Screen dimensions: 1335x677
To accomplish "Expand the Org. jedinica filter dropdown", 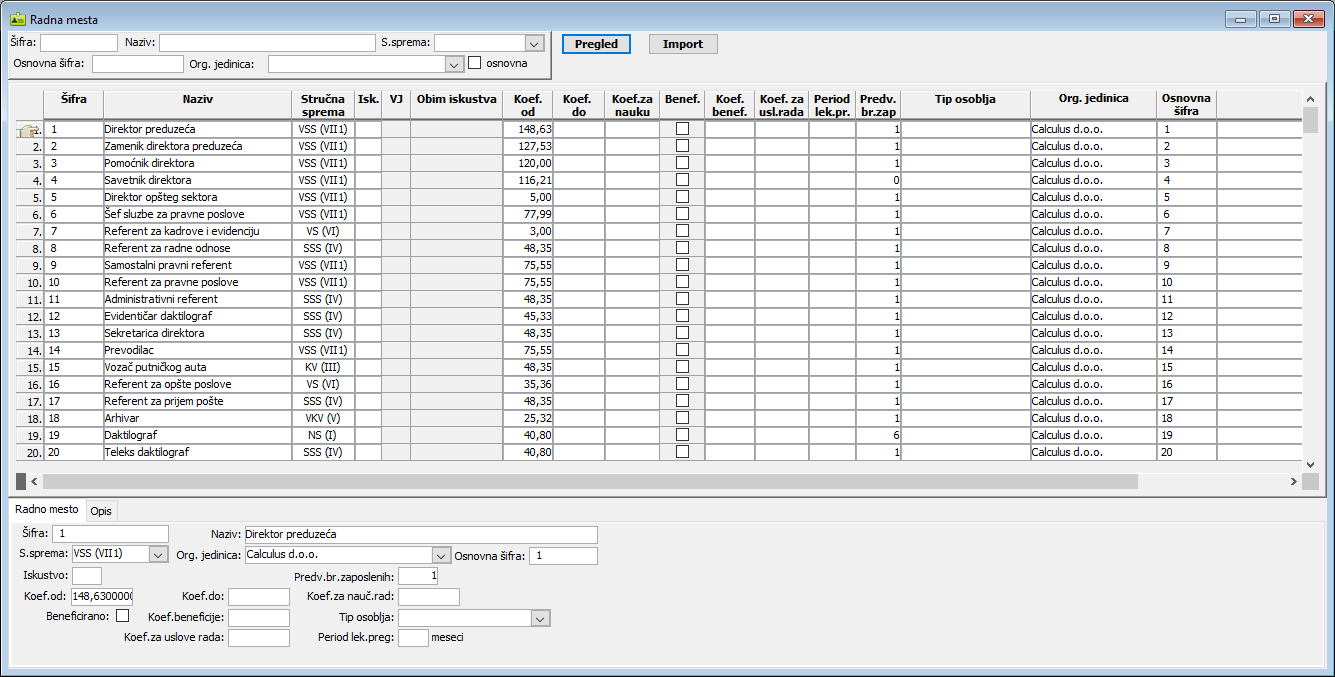I will coord(454,64).
